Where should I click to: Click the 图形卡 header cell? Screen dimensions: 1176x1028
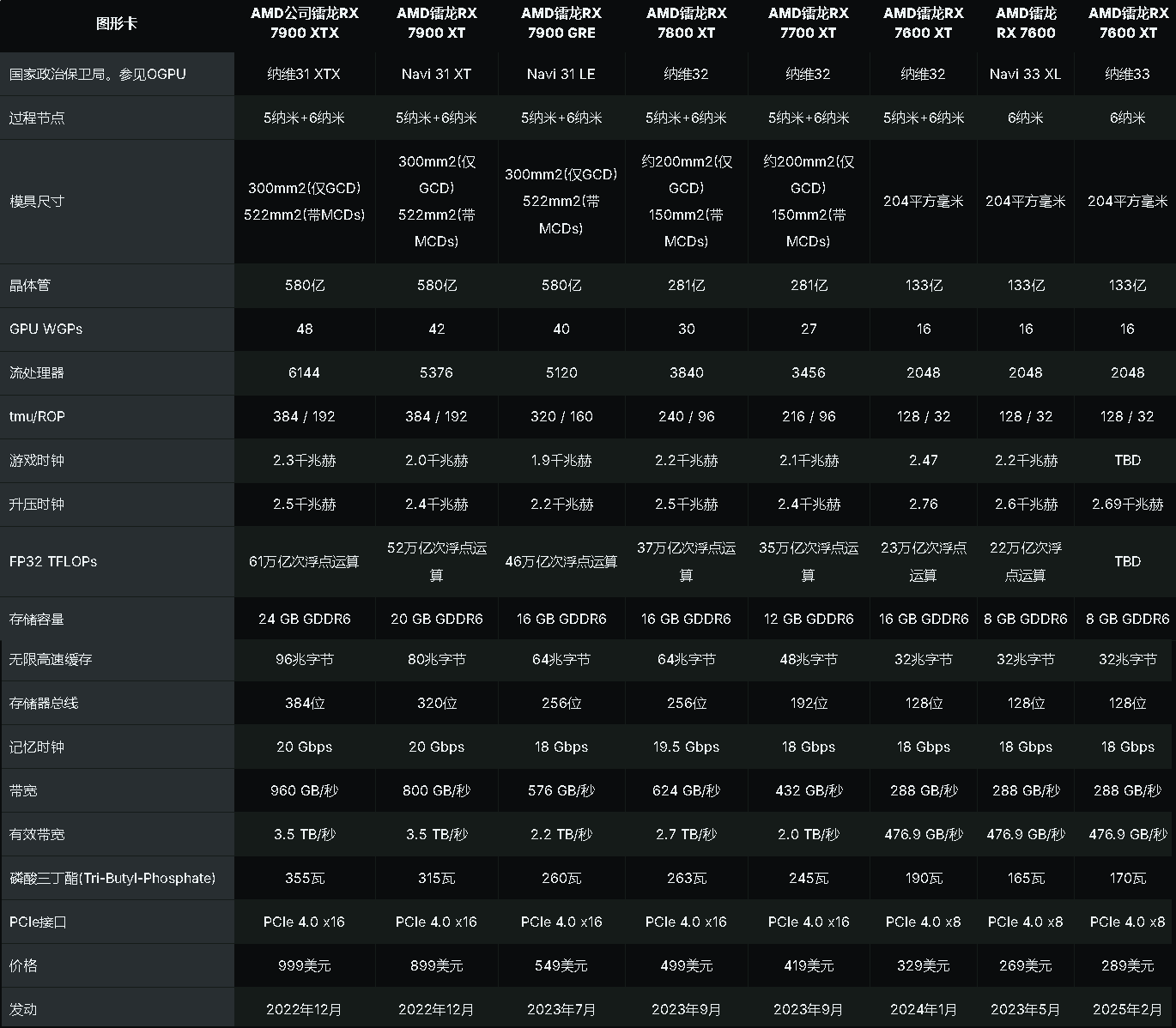coord(117,23)
